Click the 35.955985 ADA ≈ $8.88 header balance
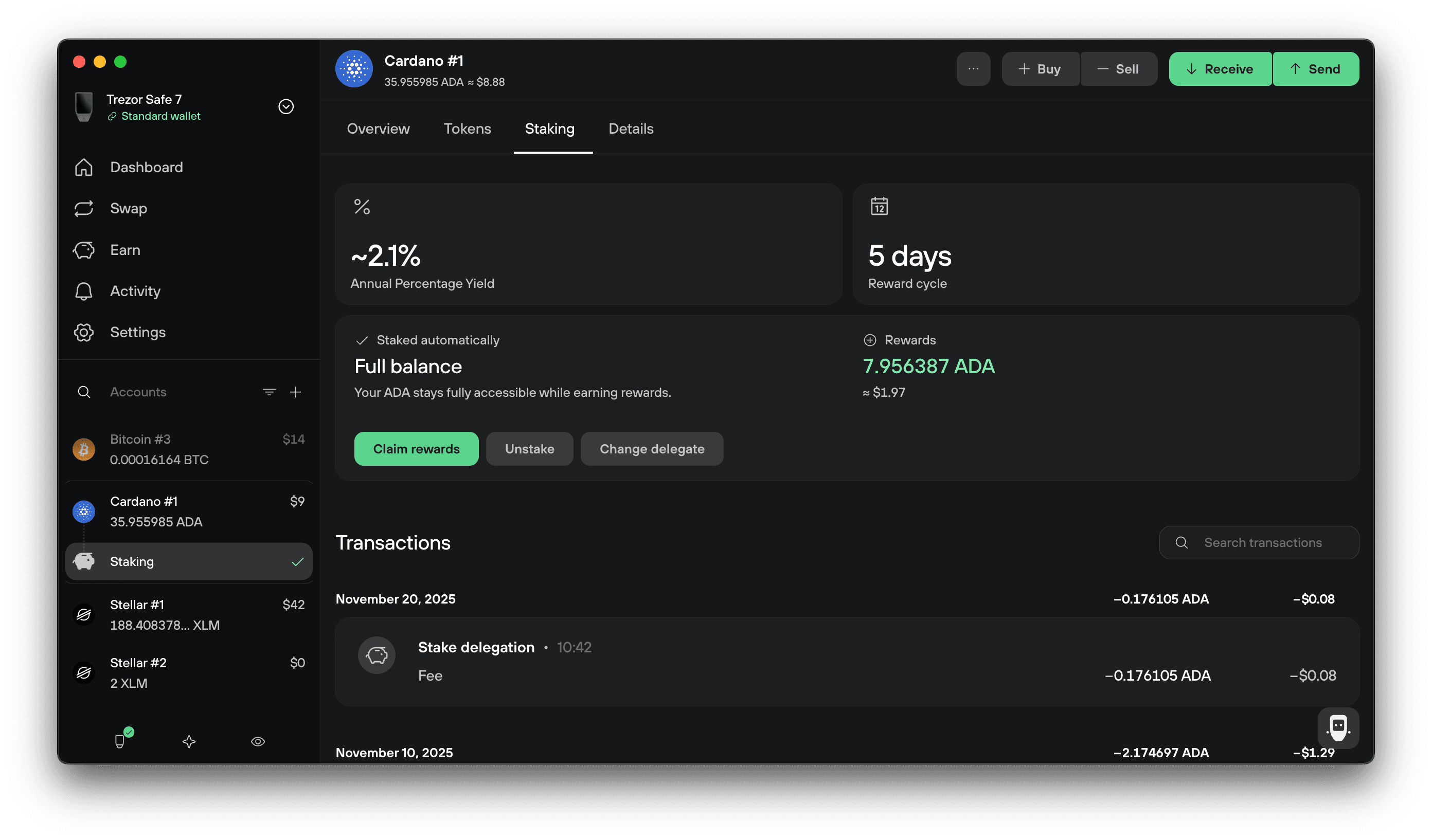 coord(444,82)
